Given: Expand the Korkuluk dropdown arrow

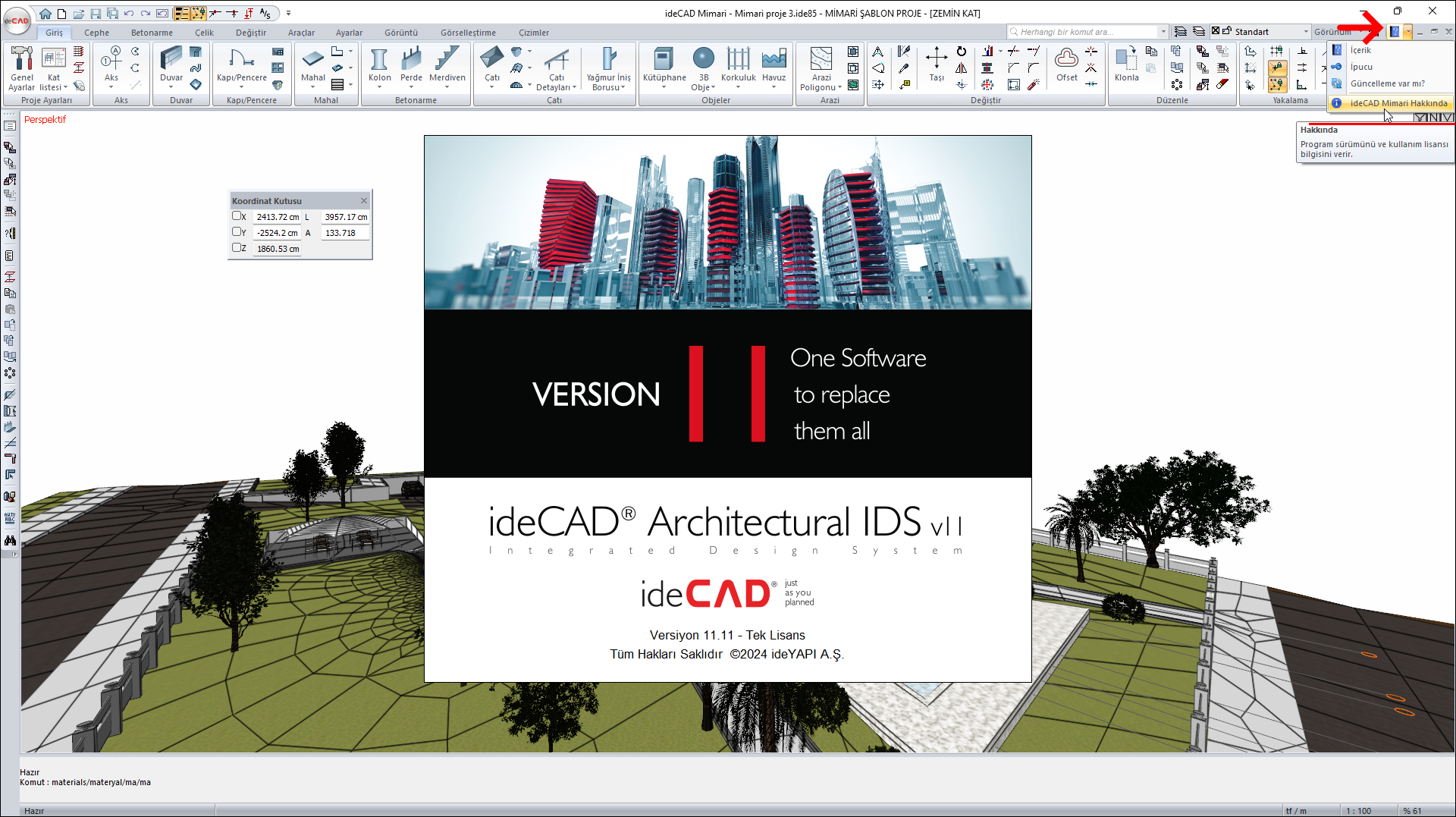Looking at the screenshot, I should point(738,87).
